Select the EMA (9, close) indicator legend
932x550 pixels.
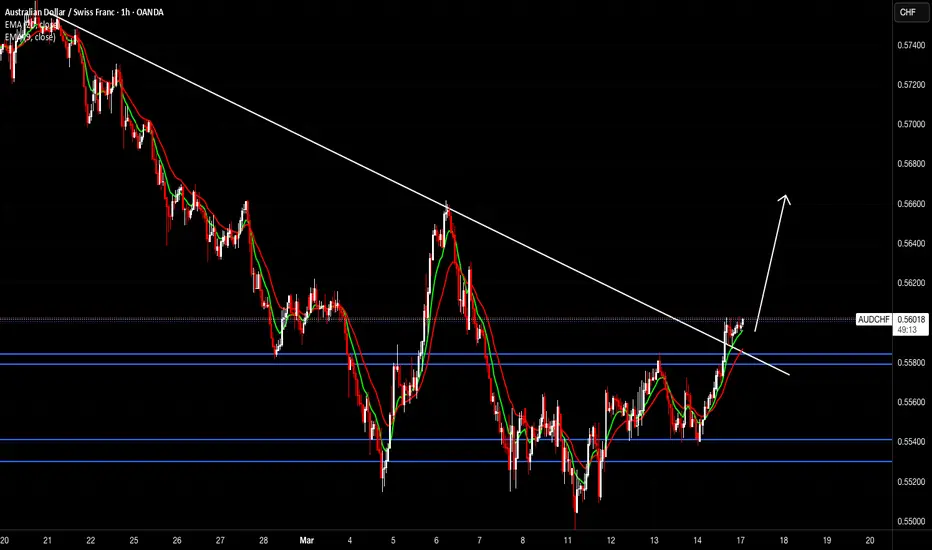click(30, 37)
